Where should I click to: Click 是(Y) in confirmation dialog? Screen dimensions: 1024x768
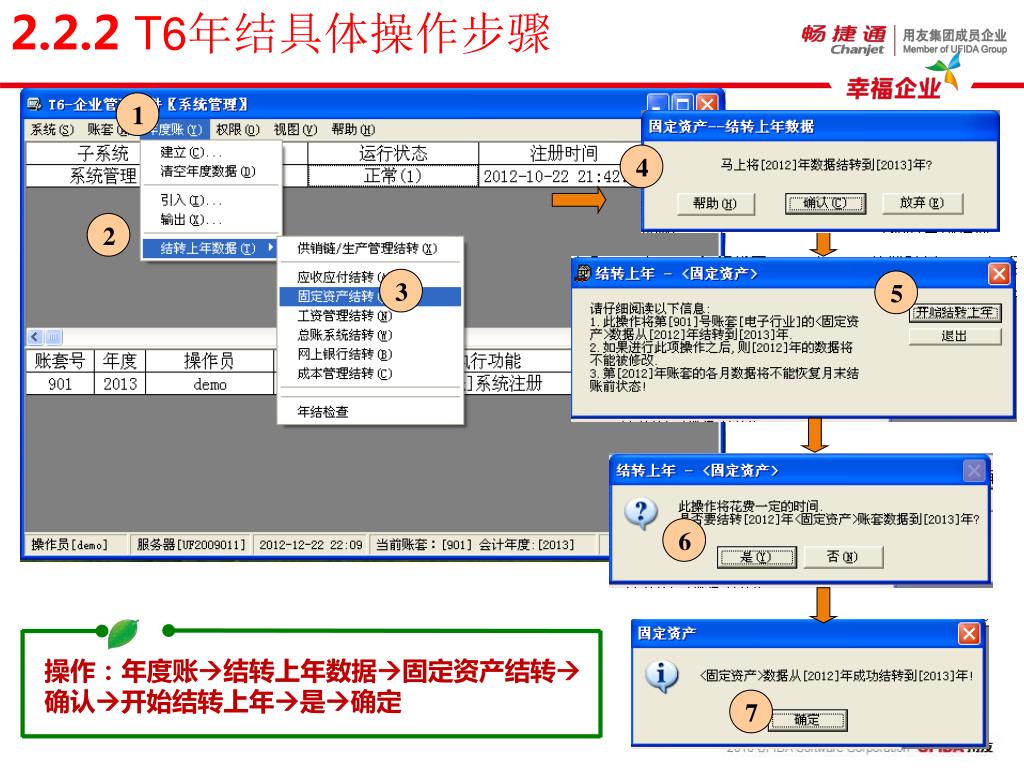[756, 557]
